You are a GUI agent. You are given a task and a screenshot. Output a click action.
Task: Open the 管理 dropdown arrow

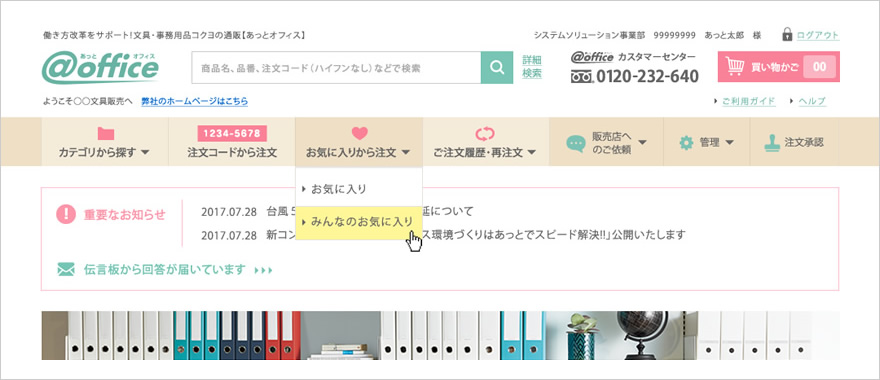[x=730, y=143]
